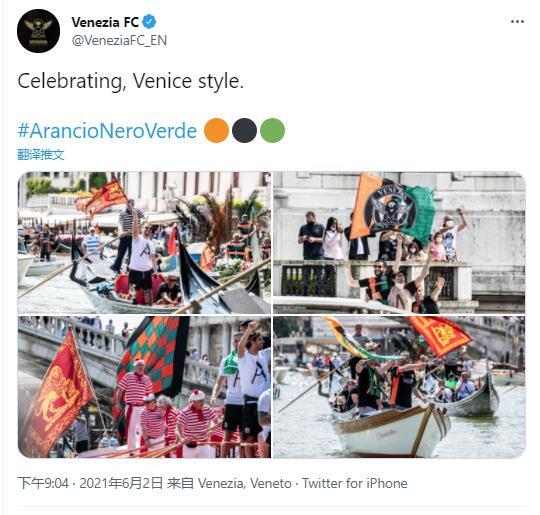The image size is (540, 515).
Task: Click the 下午9:04 timestamp
Action: pyautogui.click(x=43, y=483)
